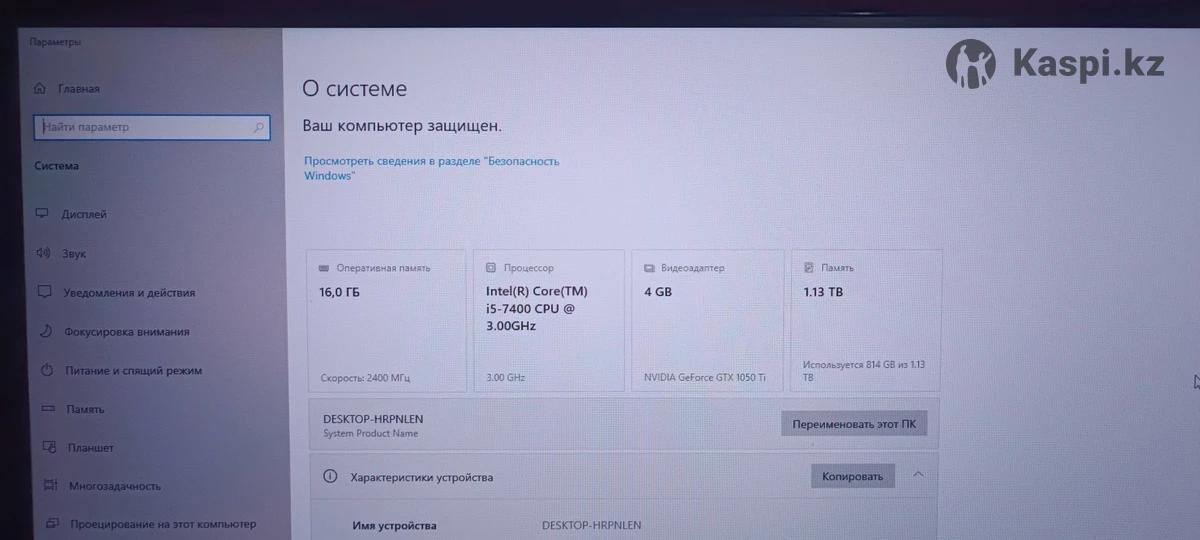Click the GeForce GTX 1050 Ti card
This screenshot has height=540, width=1200.
(x=708, y=320)
